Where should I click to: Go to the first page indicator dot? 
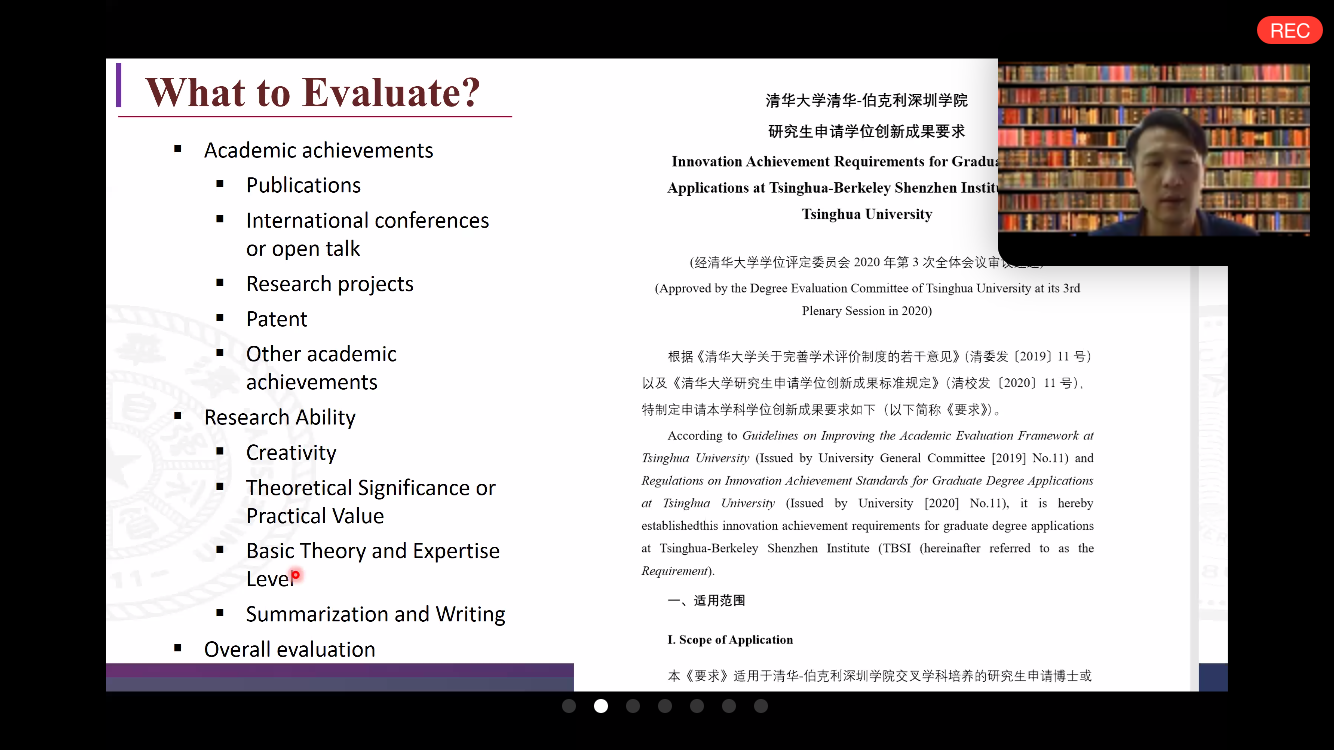pos(569,706)
